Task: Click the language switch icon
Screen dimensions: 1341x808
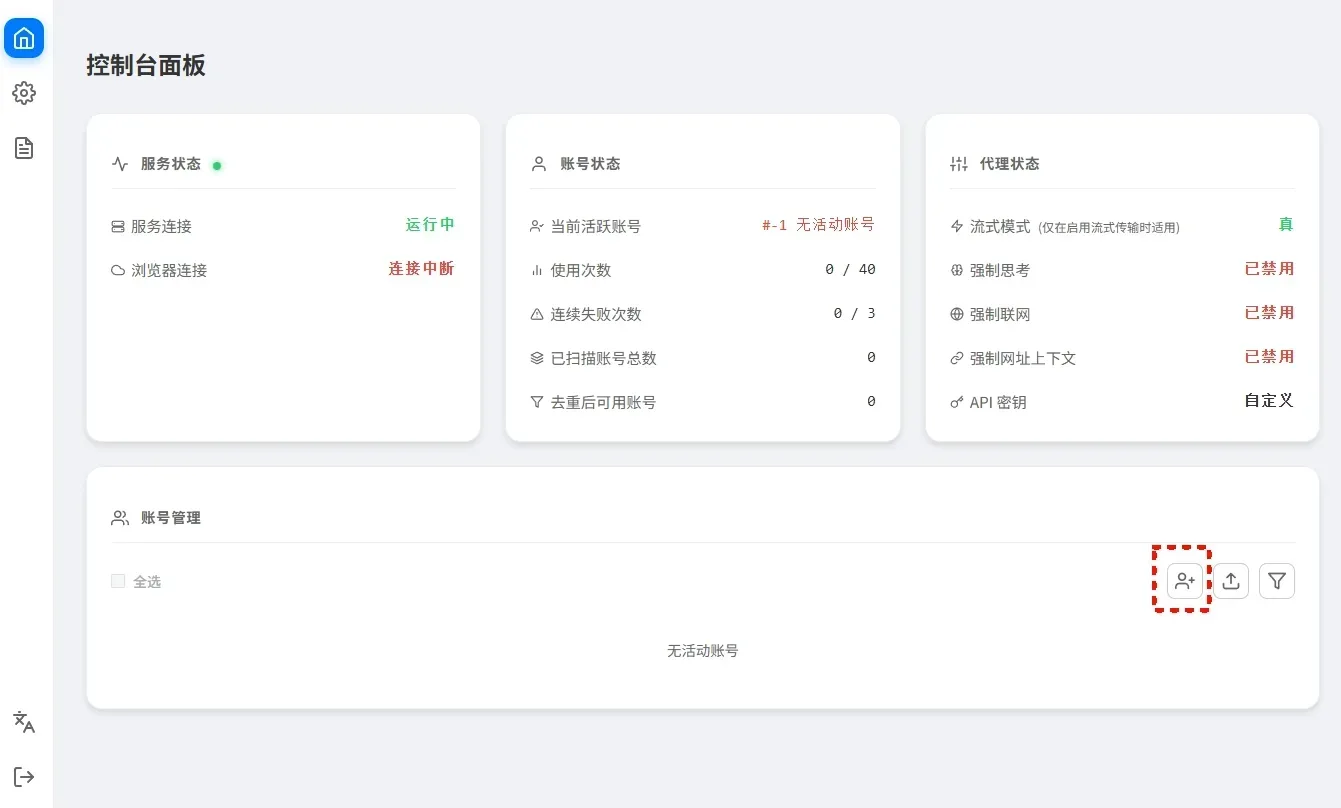Action: point(24,722)
